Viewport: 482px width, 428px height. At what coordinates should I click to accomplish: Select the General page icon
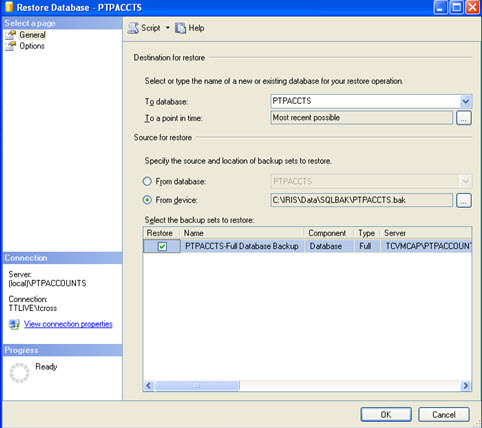click(x=11, y=35)
